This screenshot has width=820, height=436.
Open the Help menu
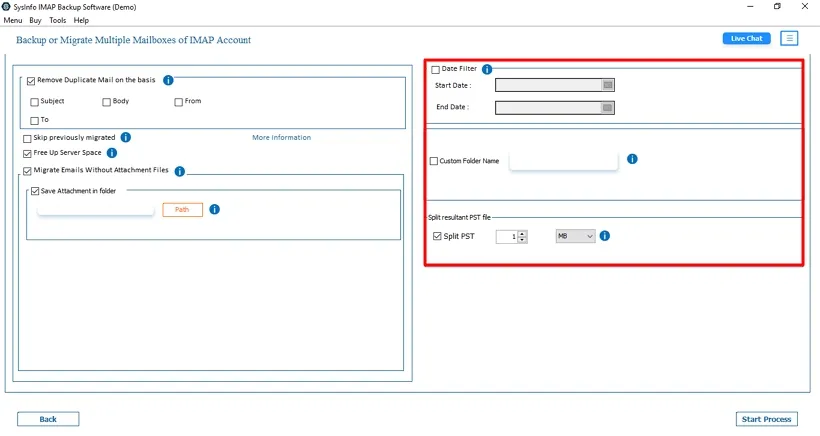81,20
